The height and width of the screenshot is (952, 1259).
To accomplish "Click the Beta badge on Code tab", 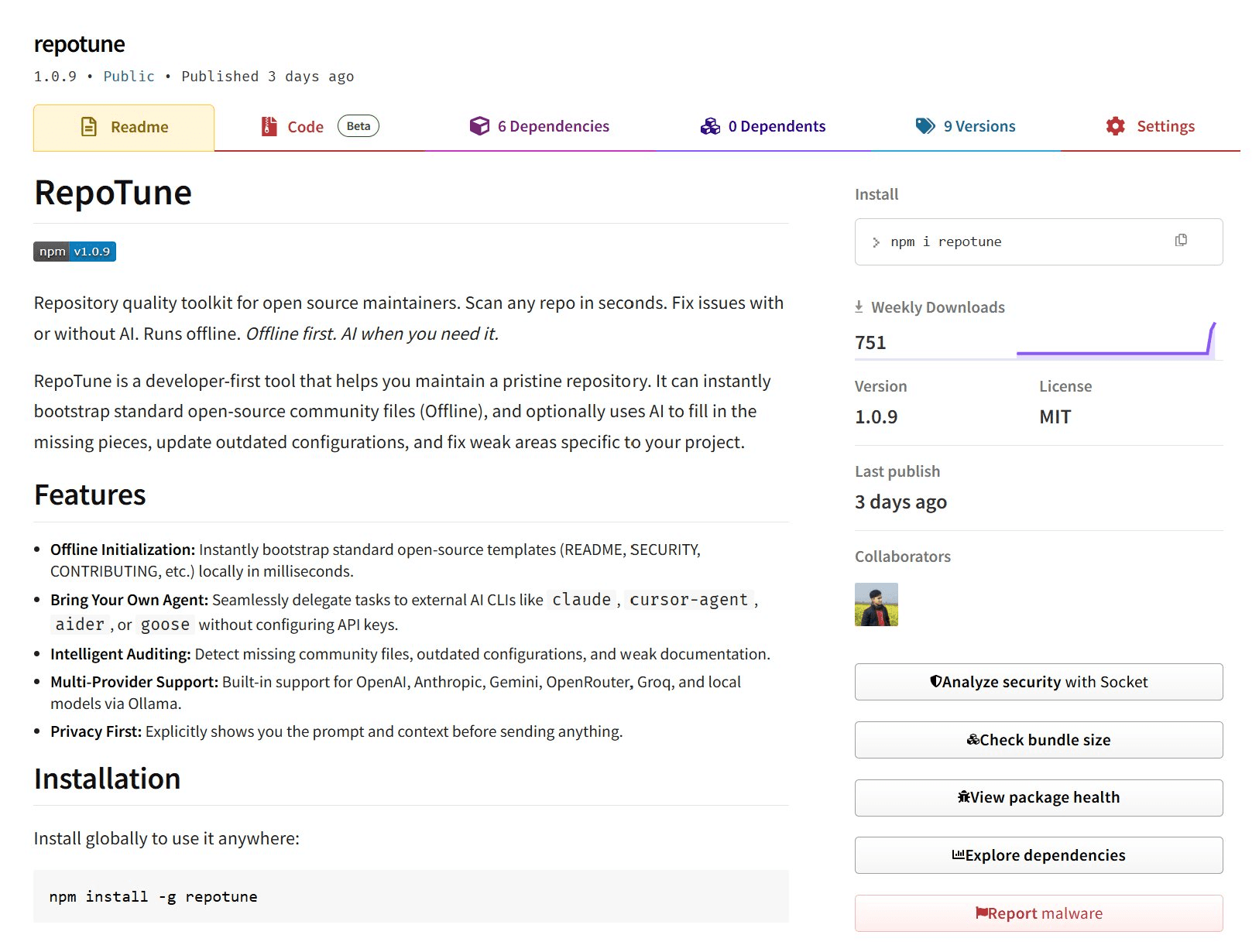I will click(x=358, y=126).
